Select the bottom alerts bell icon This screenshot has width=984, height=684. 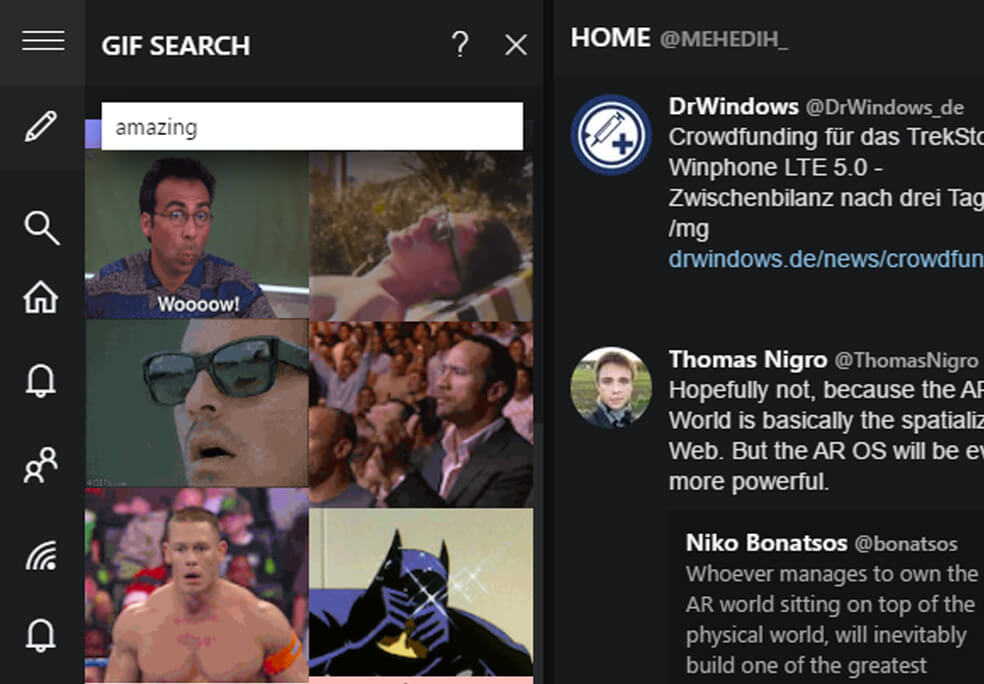41,633
